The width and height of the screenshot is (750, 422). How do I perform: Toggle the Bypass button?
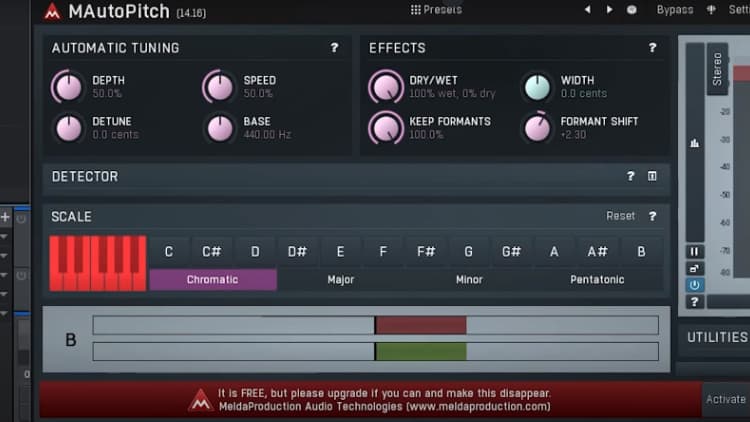tap(675, 10)
